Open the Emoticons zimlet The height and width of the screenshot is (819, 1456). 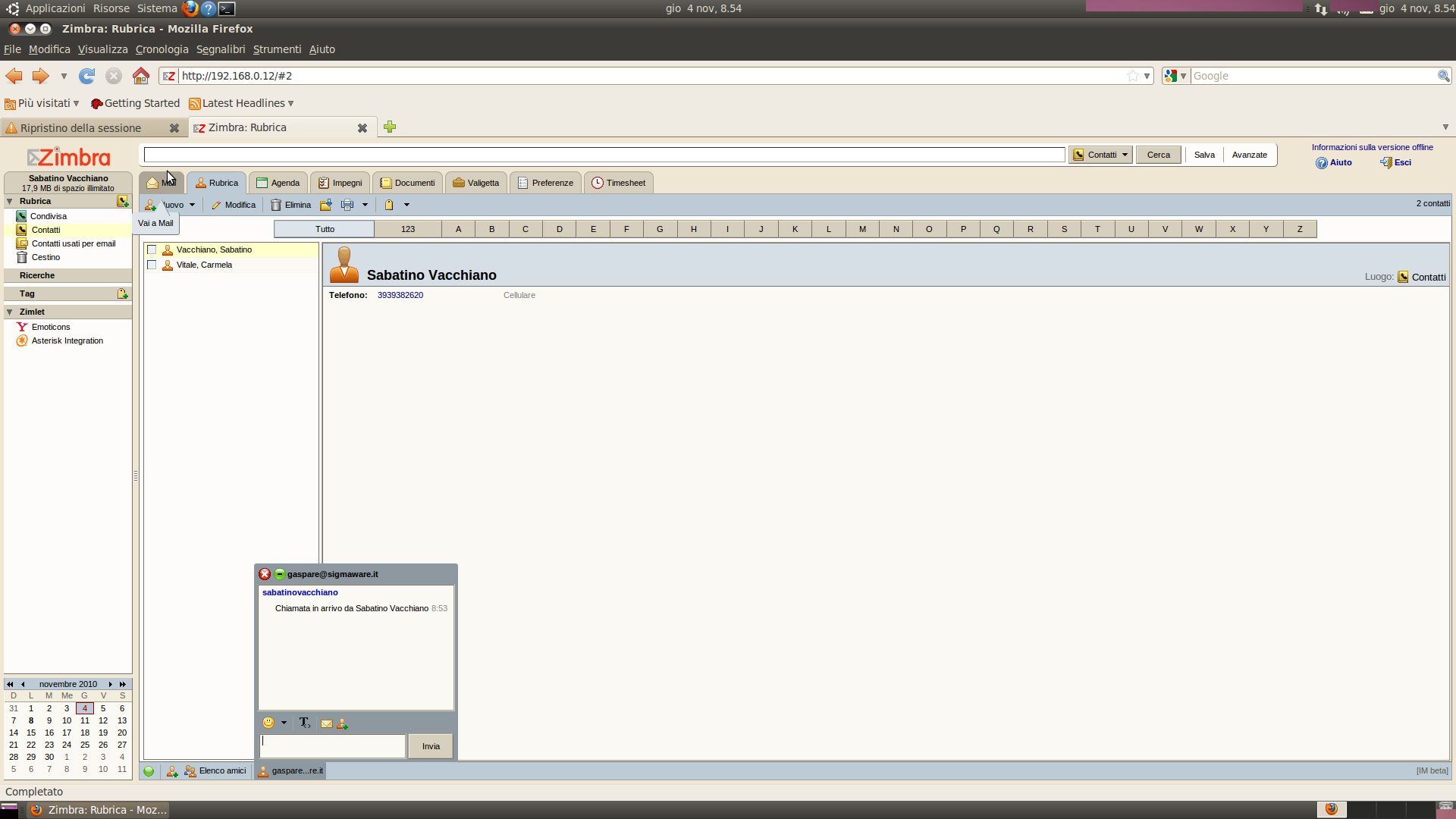coord(51,327)
